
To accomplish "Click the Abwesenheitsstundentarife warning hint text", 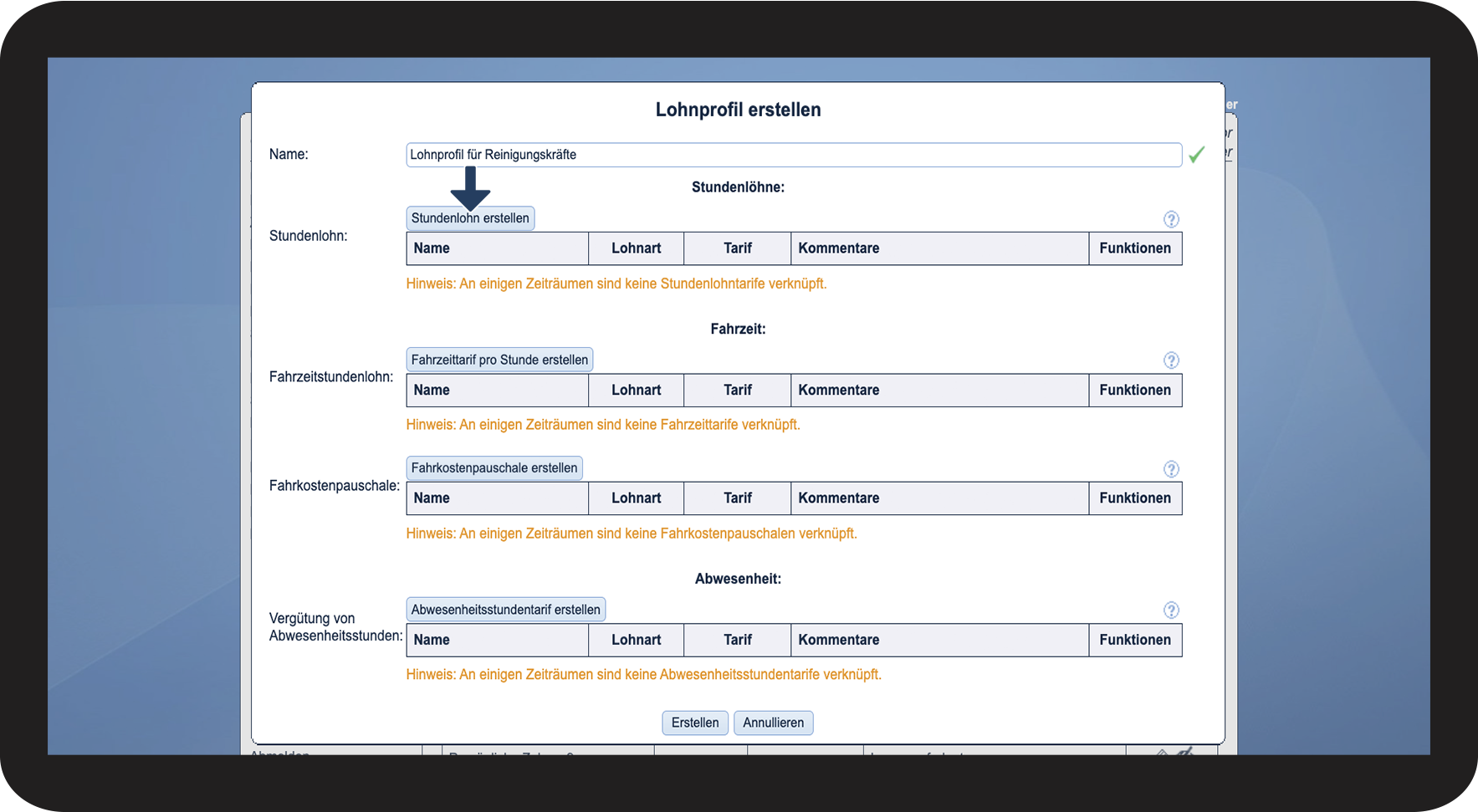I will pos(644,675).
